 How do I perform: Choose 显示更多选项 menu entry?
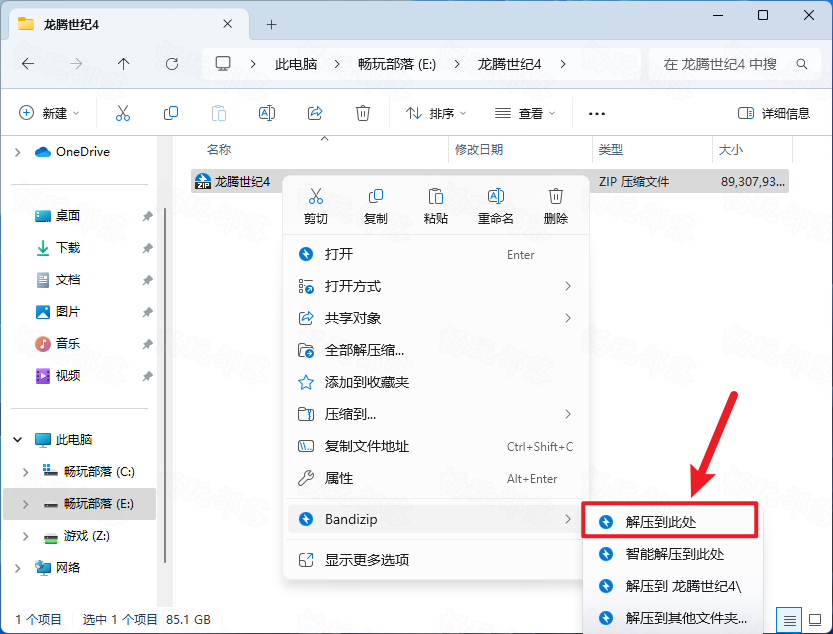[436, 560]
